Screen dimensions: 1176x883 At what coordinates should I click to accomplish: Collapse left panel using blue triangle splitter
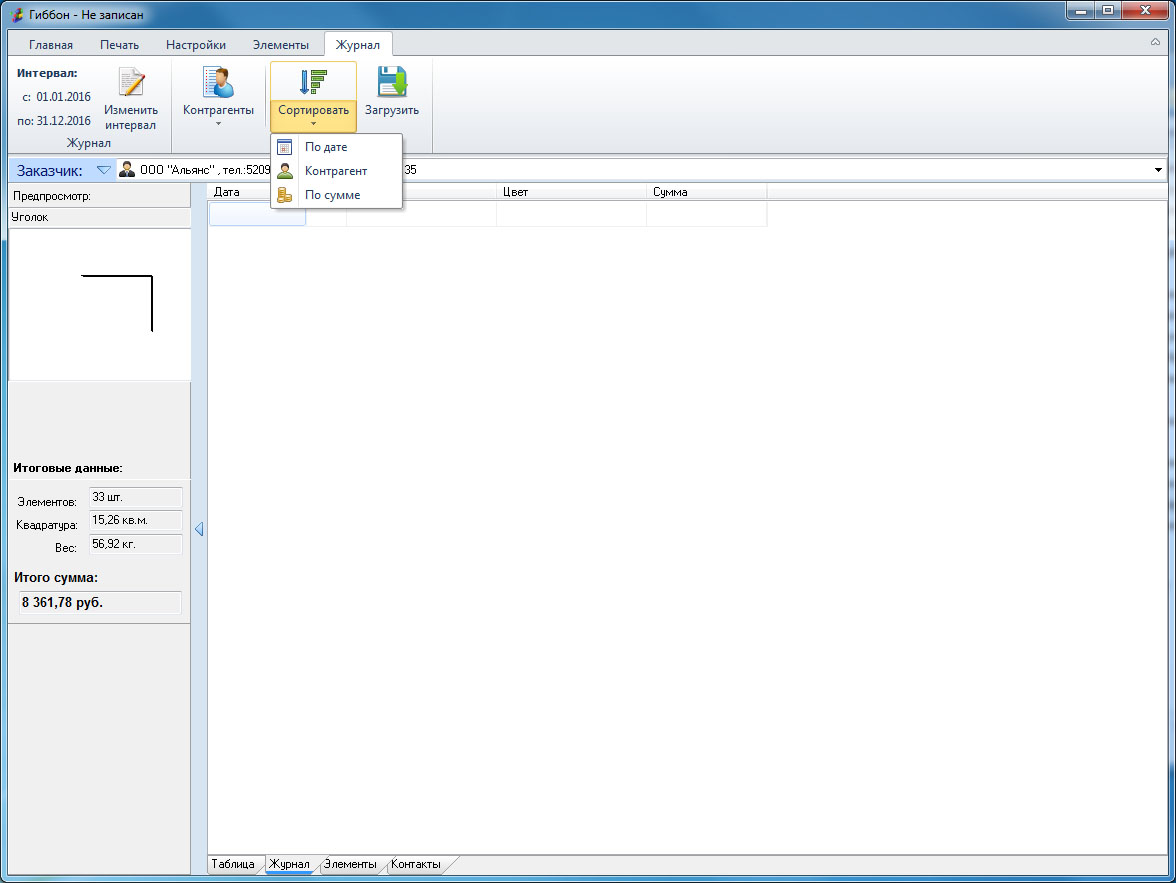(x=199, y=529)
